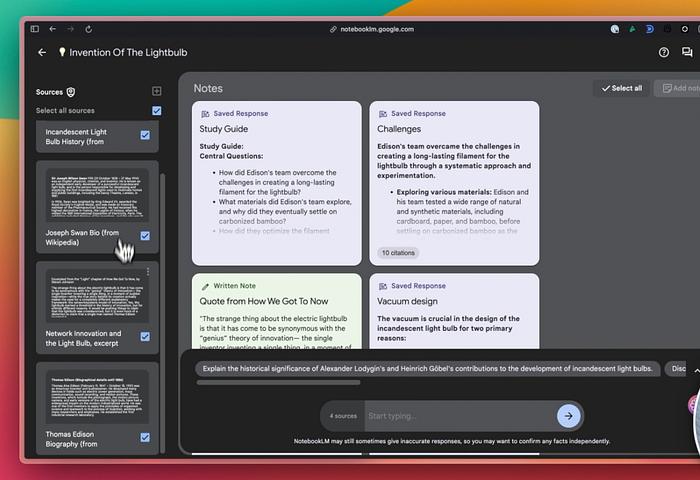
Task: Click the pencil icon on Written Note
Action: [205, 286]
